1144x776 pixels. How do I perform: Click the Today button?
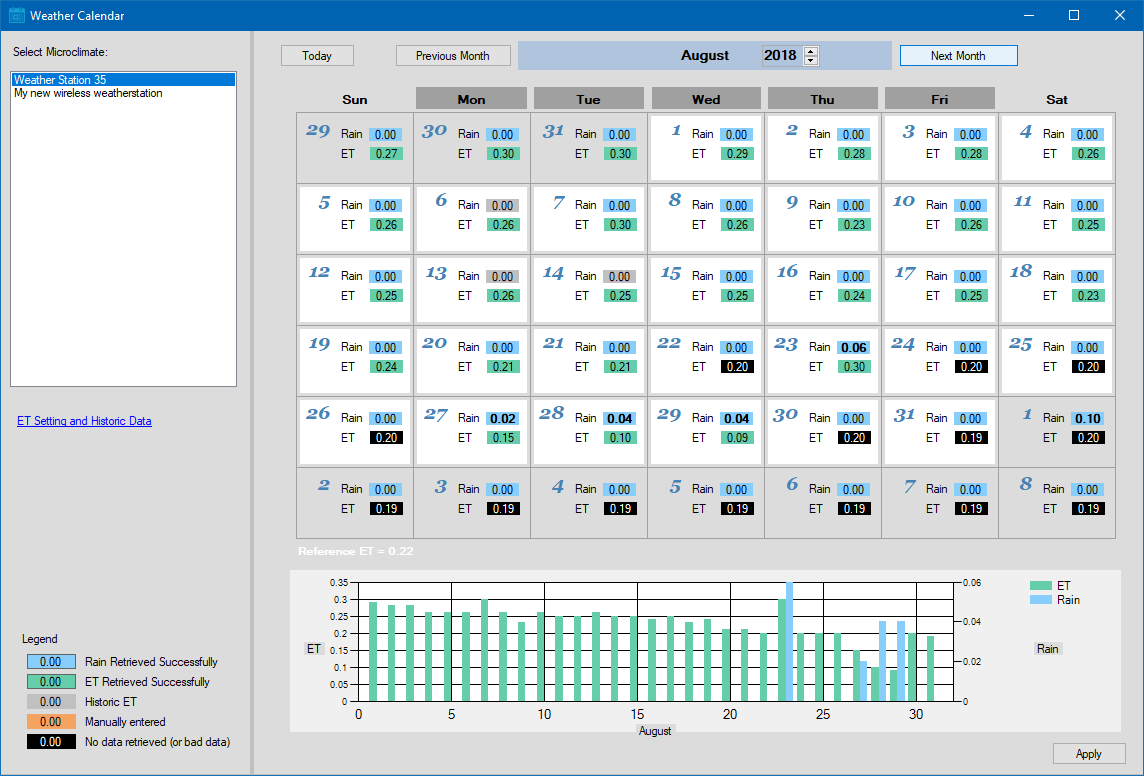tap(317, 55)
